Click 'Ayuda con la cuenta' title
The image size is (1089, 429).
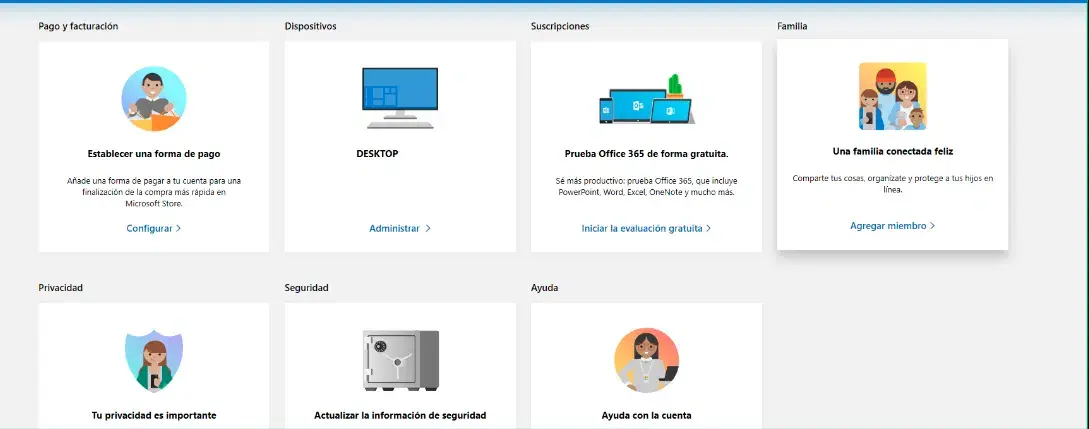point(647,416)
